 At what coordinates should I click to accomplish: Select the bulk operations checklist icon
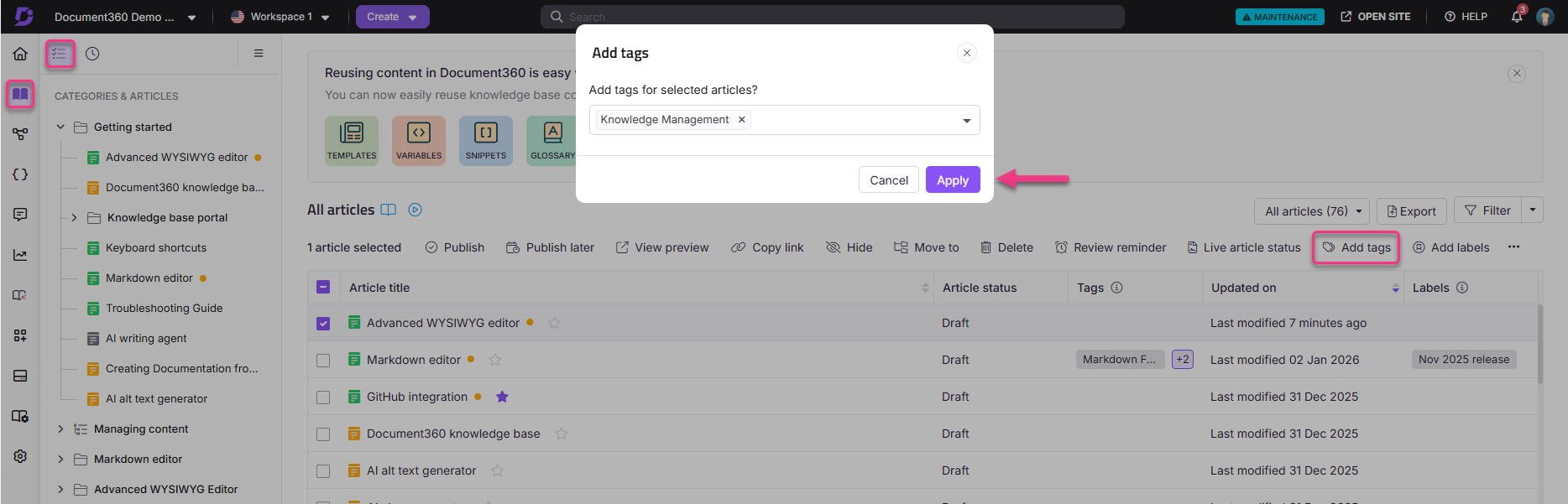(60, 54)
